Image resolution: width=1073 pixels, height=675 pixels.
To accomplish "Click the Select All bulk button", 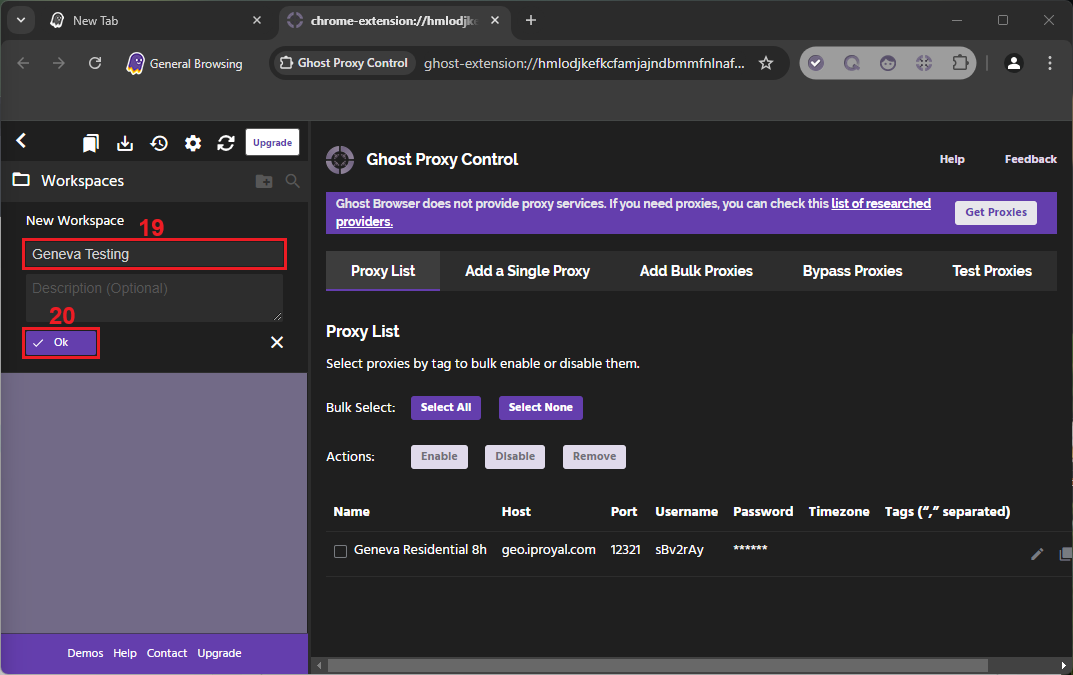I will (445, 407).
